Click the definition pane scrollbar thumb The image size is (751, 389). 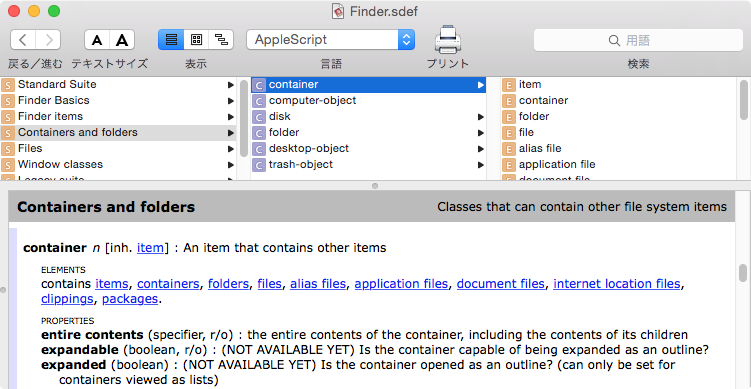click(743, 273)
